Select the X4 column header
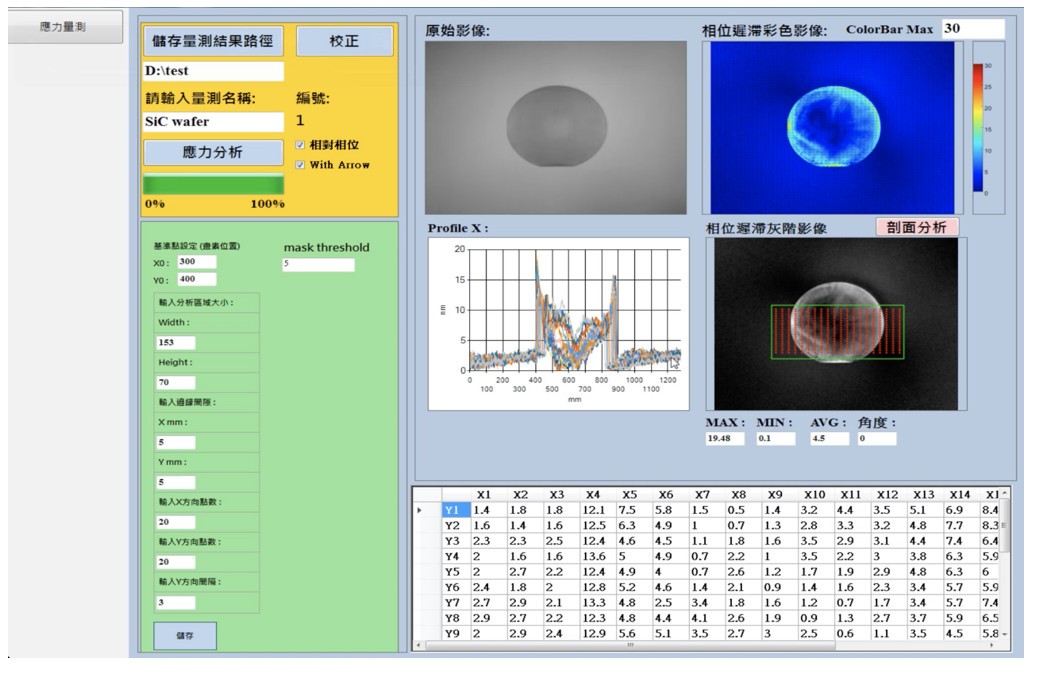1058x682 pixels. [x=593, y=495]
